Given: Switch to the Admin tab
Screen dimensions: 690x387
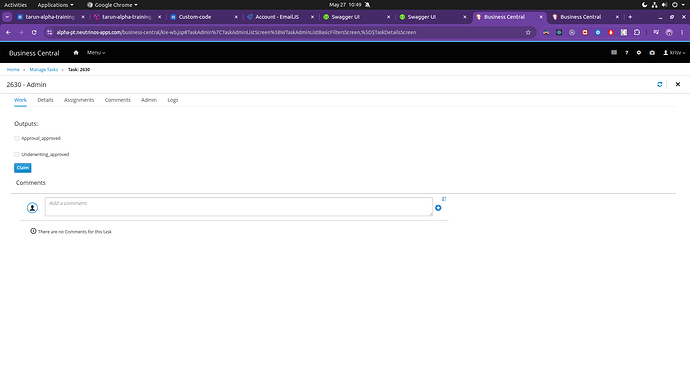Looking at the screenshot, I should point(149,100).
